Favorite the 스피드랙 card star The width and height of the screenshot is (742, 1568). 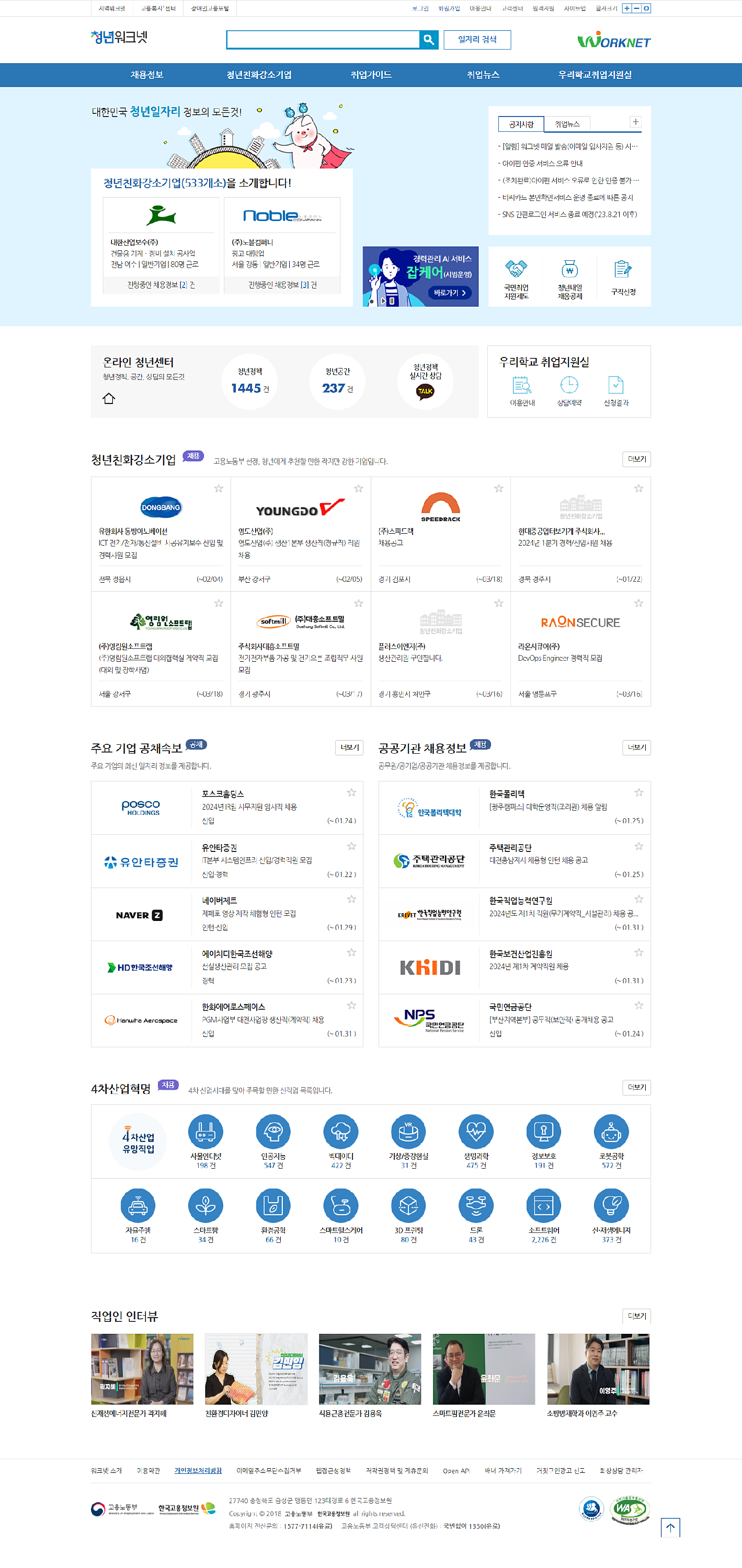[x=498, y=488]
